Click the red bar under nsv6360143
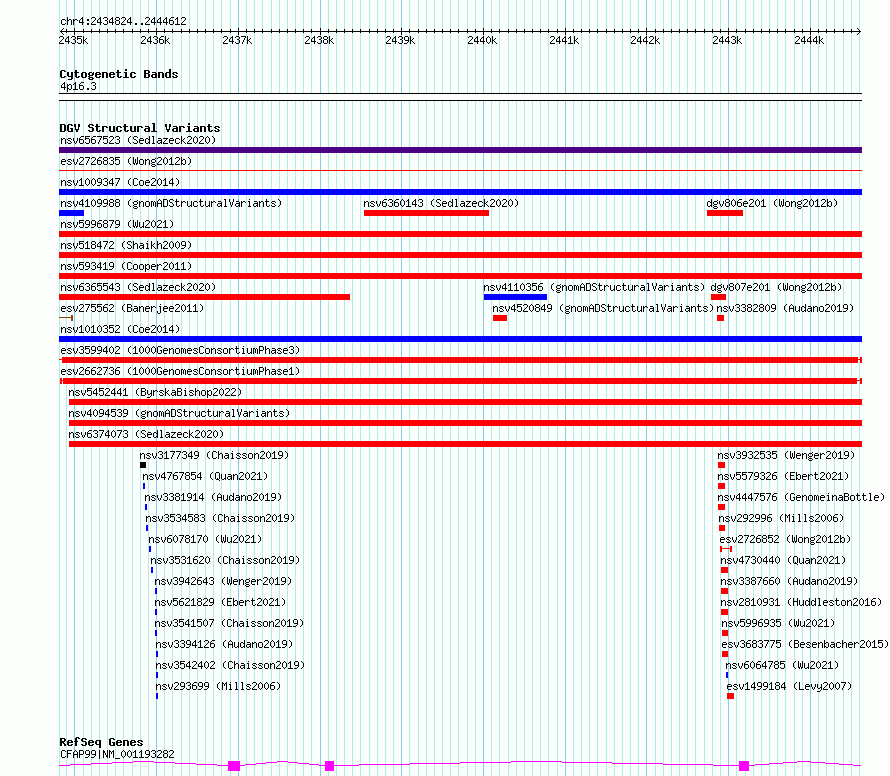Image resolution: width=890 pixels, height=776 pixels. [426, 213]
